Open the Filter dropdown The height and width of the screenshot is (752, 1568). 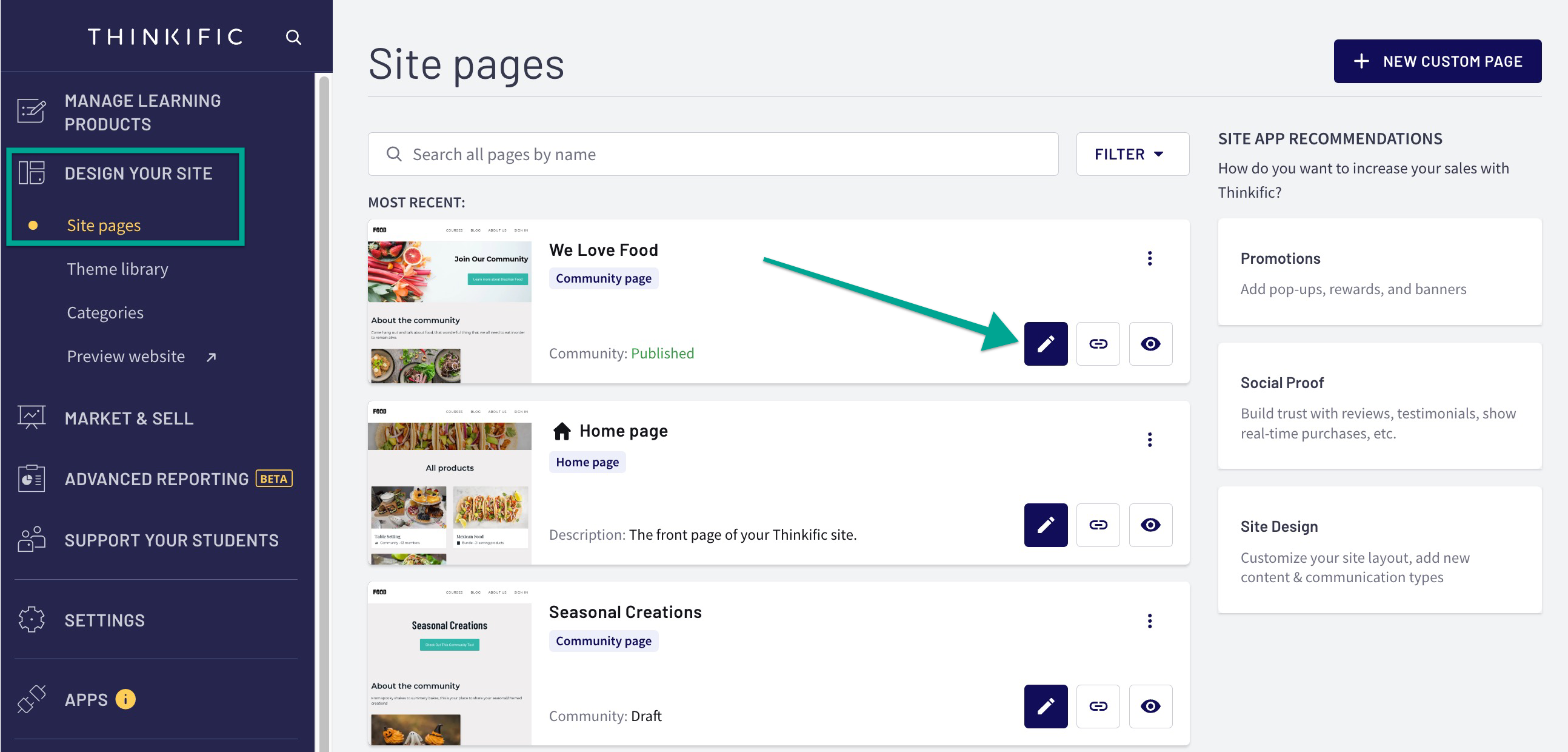(1132, 153)
